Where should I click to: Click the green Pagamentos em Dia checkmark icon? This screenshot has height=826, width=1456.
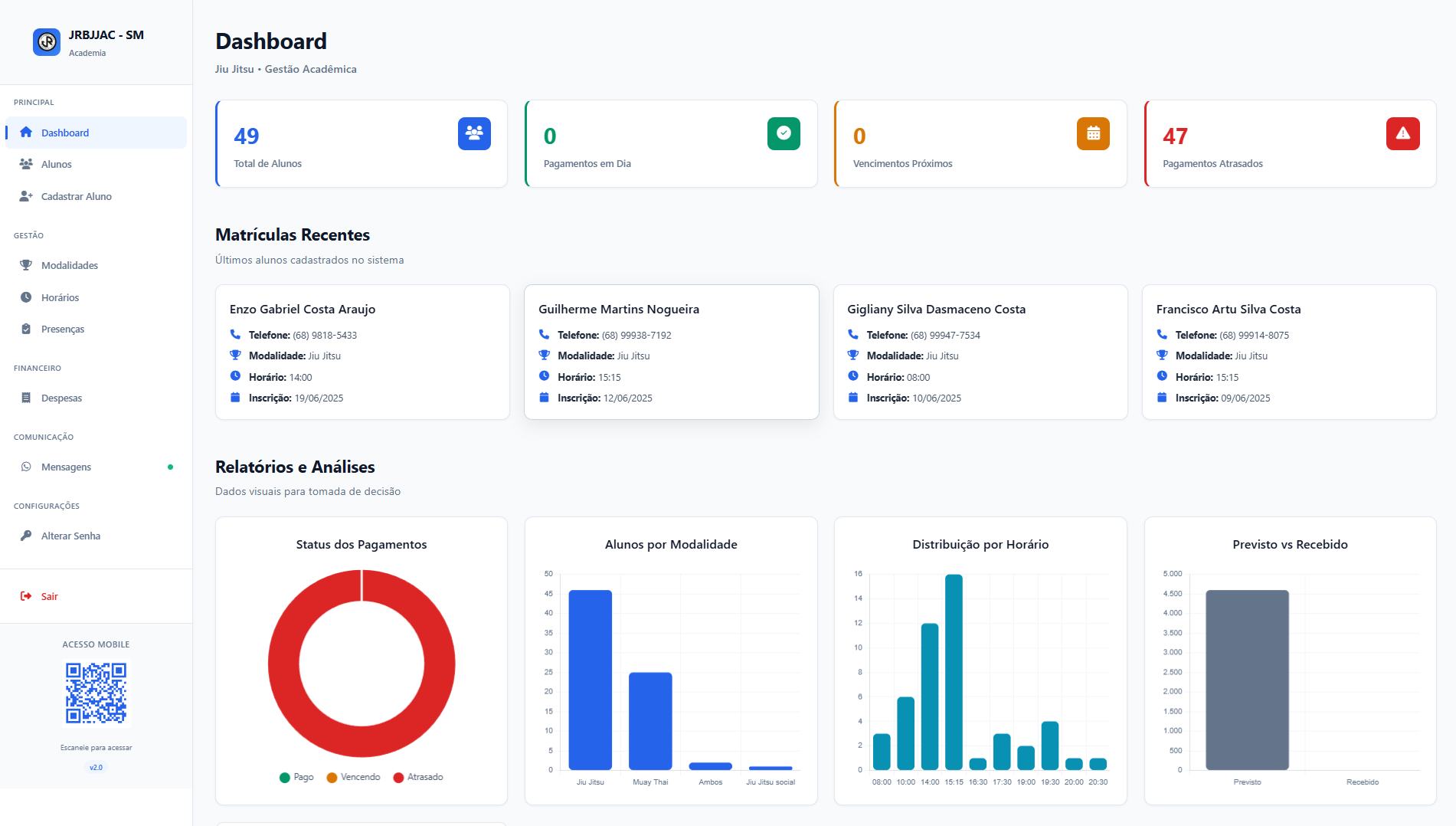pyautogui.click(x=784, y=133)
